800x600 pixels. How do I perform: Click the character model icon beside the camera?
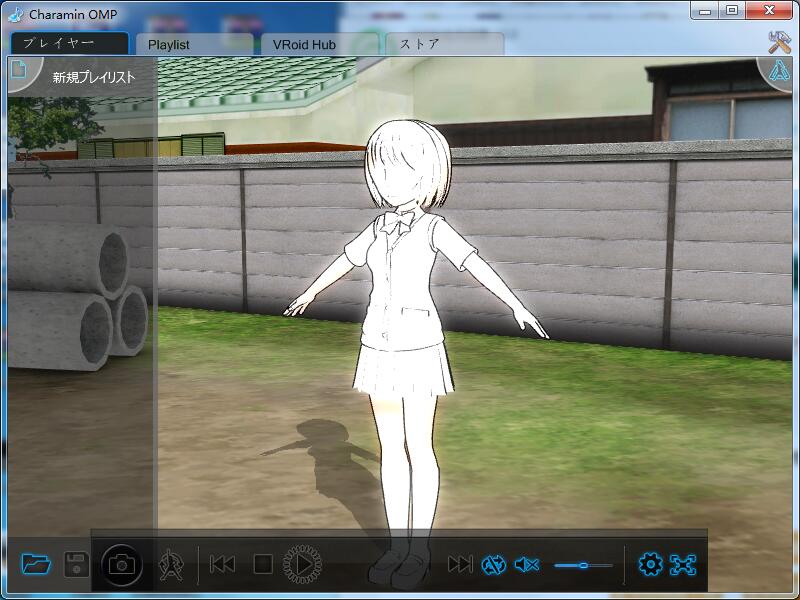pyautogui.click(x=171, y=565)
